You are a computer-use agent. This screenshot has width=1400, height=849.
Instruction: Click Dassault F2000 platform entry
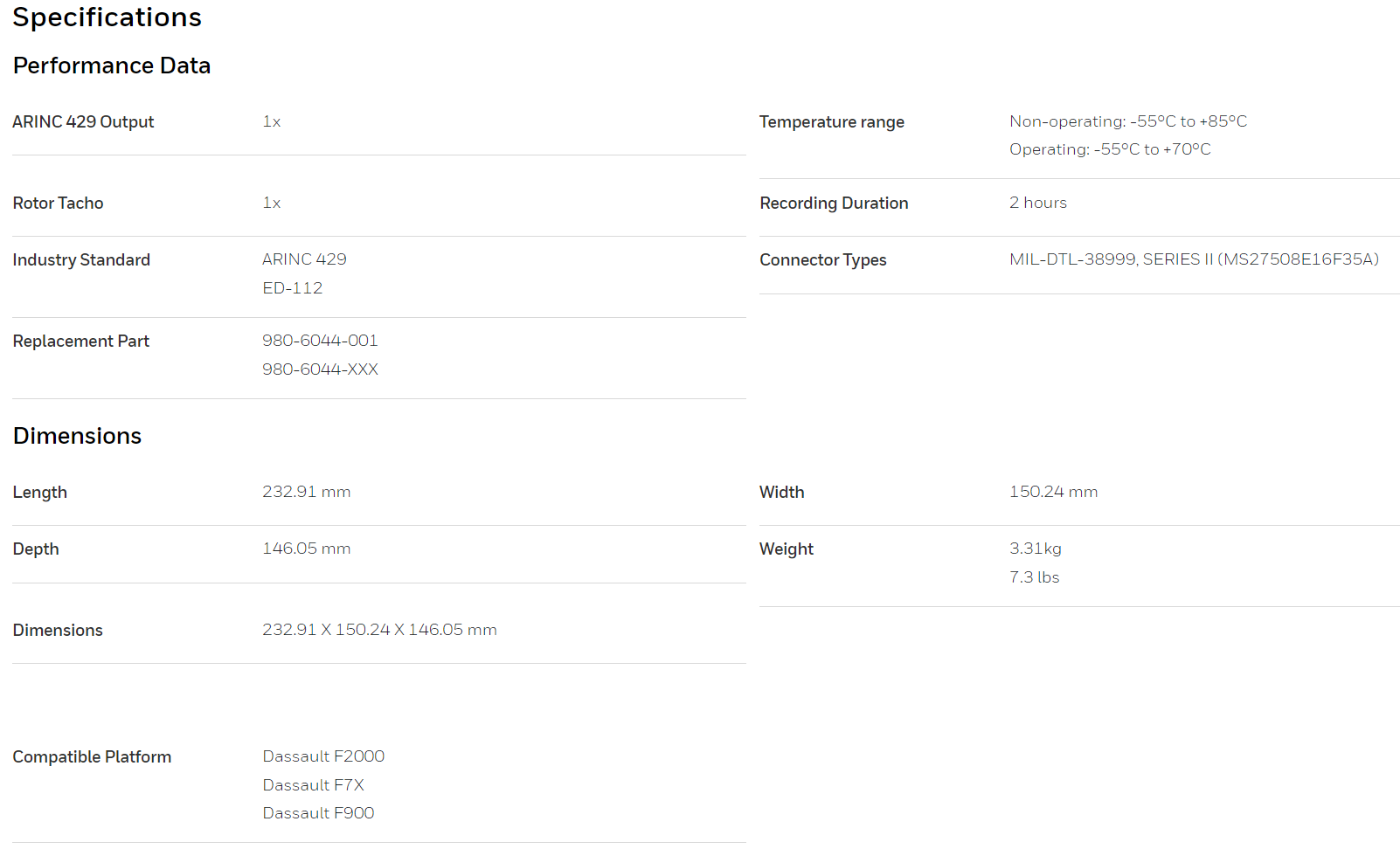pyautogui.click(x=323, y=756)
